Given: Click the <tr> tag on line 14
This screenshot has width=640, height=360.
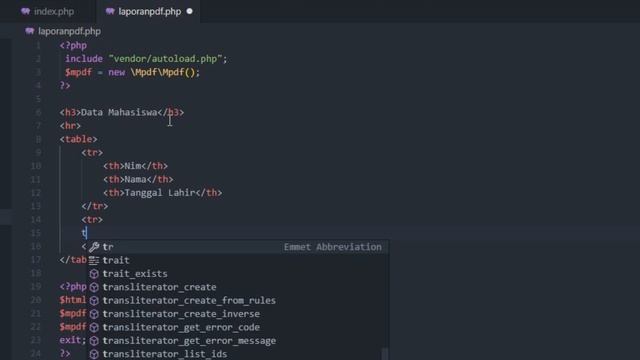Looking at the screenshot, I should click(x=92, y=220).
